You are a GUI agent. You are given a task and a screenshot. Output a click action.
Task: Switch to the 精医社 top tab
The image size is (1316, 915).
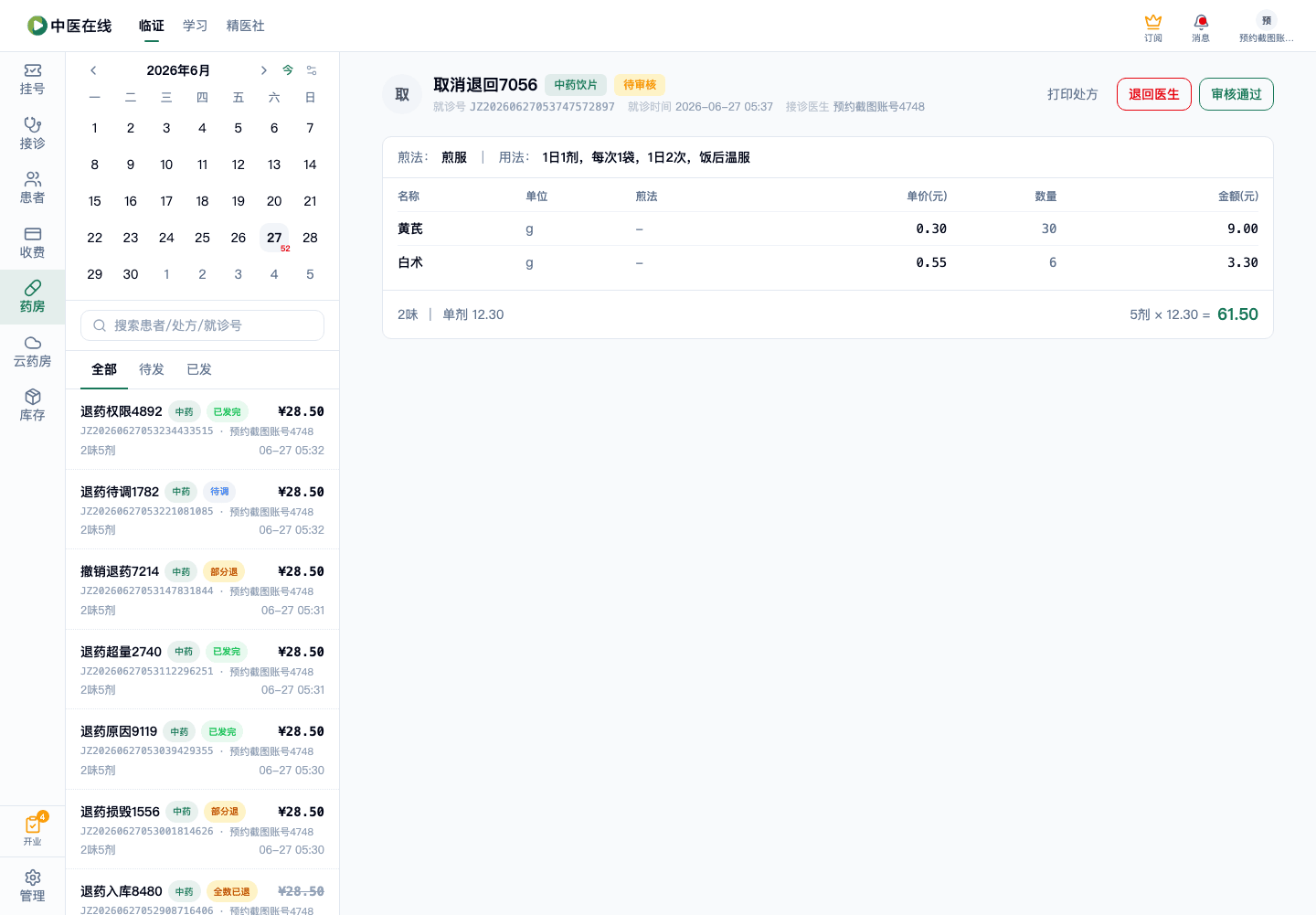click(246, 26)
